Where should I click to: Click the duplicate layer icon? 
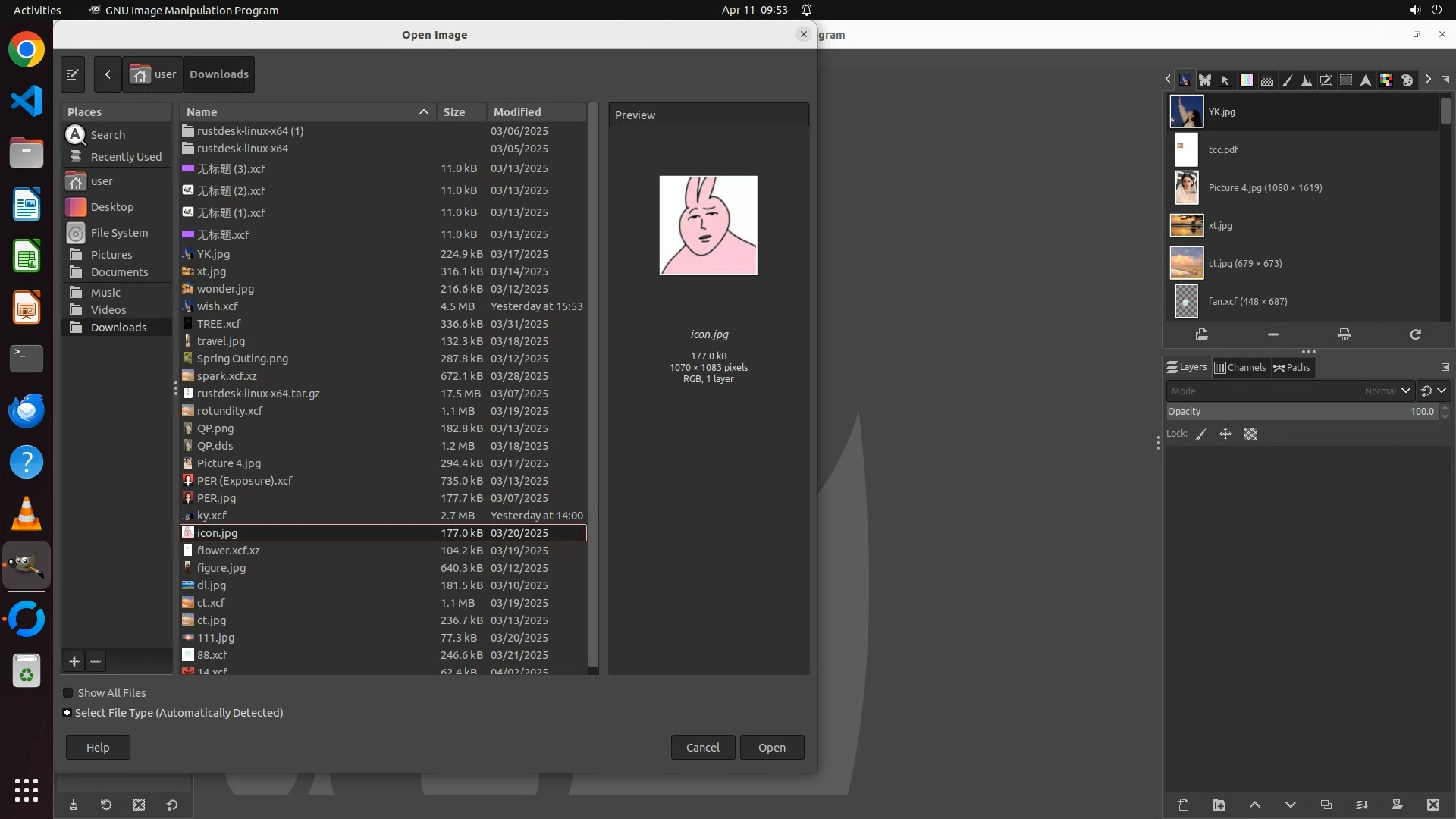1326,805
